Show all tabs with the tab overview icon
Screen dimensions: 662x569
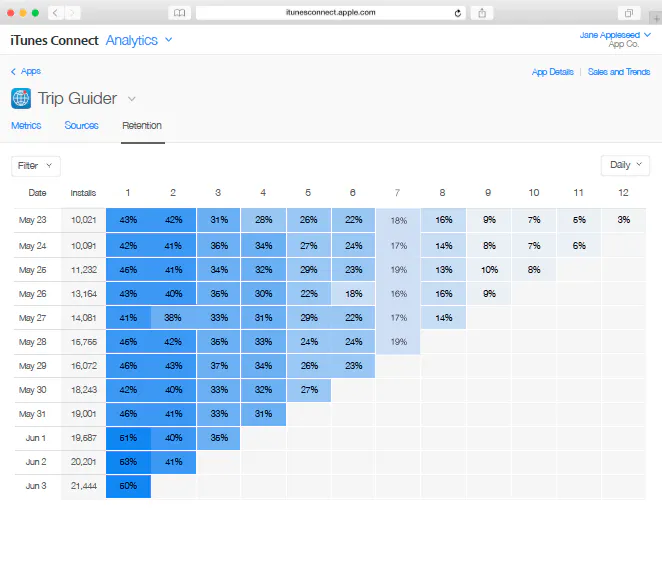(x=629, y=13)
